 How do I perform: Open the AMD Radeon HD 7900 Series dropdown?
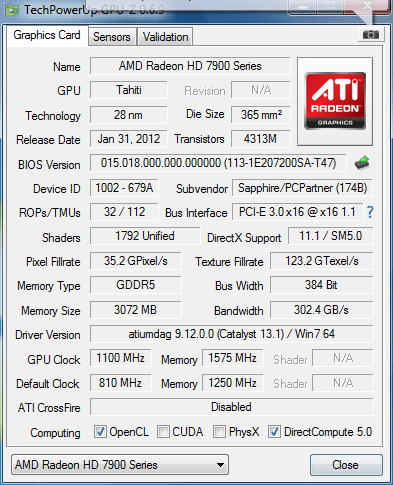120,465
